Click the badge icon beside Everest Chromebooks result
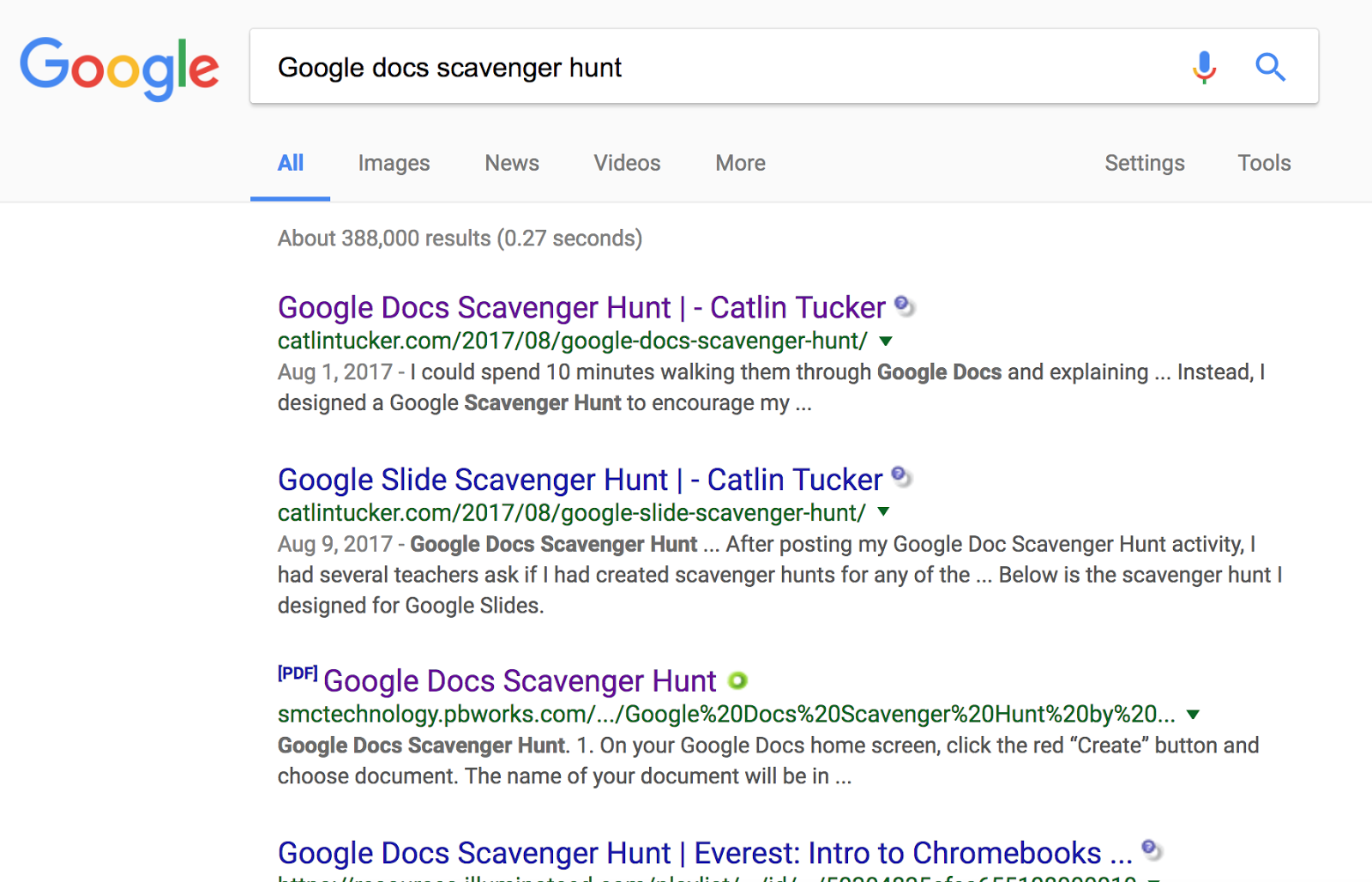The image size is (1372, 882). pyautogui.click(x=1152, y=850)
